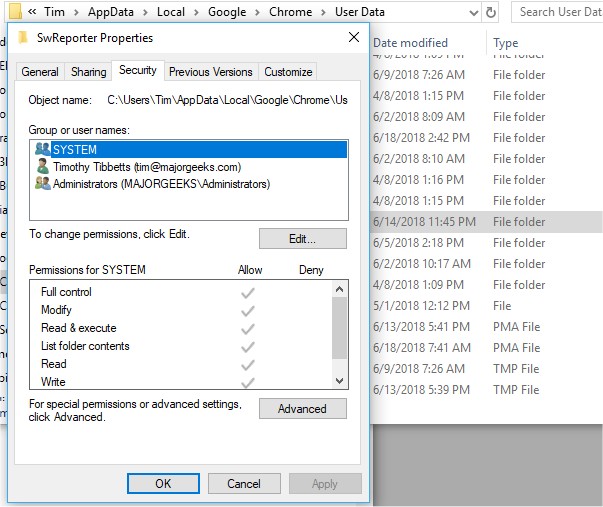Viewport: 603px width, 507px height.
Task: Expand the breadcrumb arrow after Google
Action: pos(257,13)
